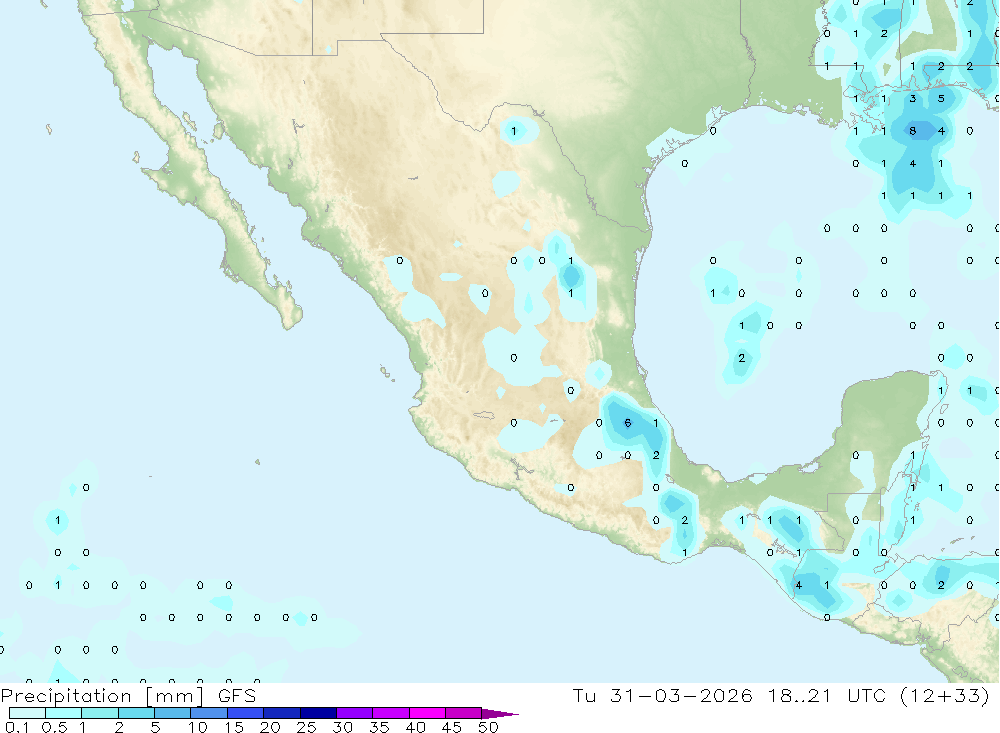
Task: Select the 30–35 mm purple legend swatch
Action: tap(355, 713)
